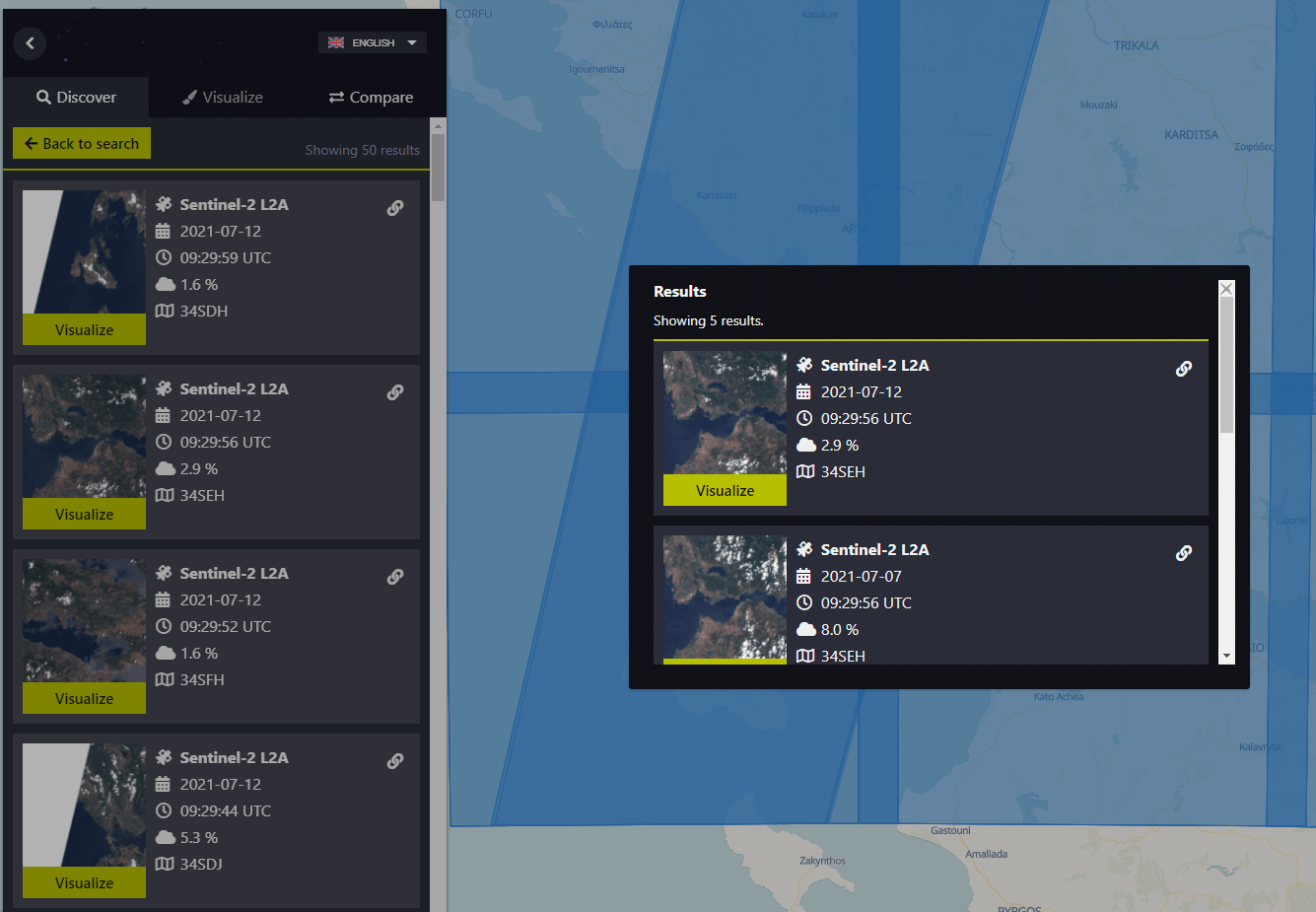Screen dimensions: 1316x912
Task: Click the Back to search button
Action: [x=82, y=143]
